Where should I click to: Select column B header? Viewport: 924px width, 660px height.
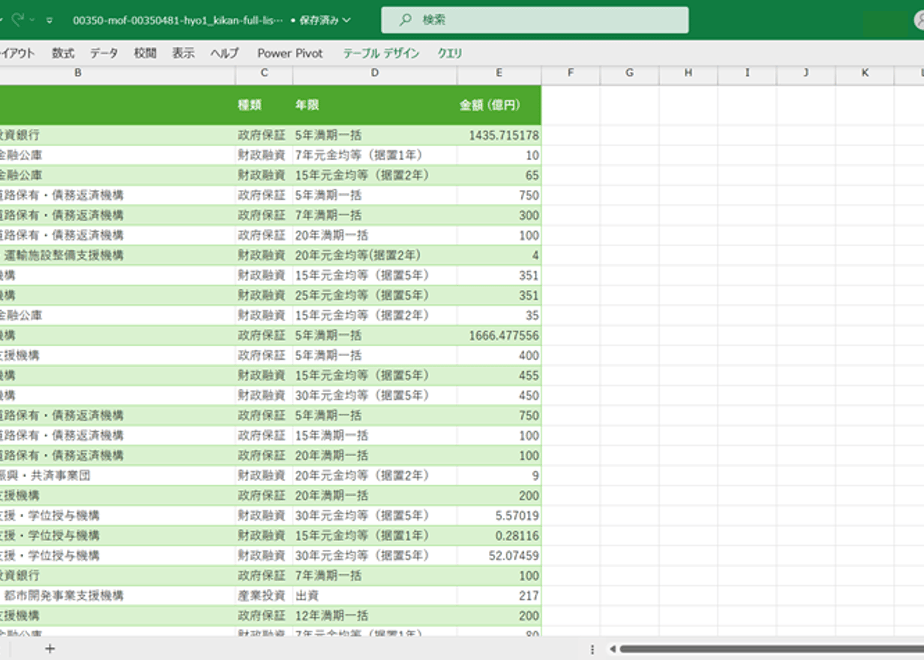tap(78, 72)
